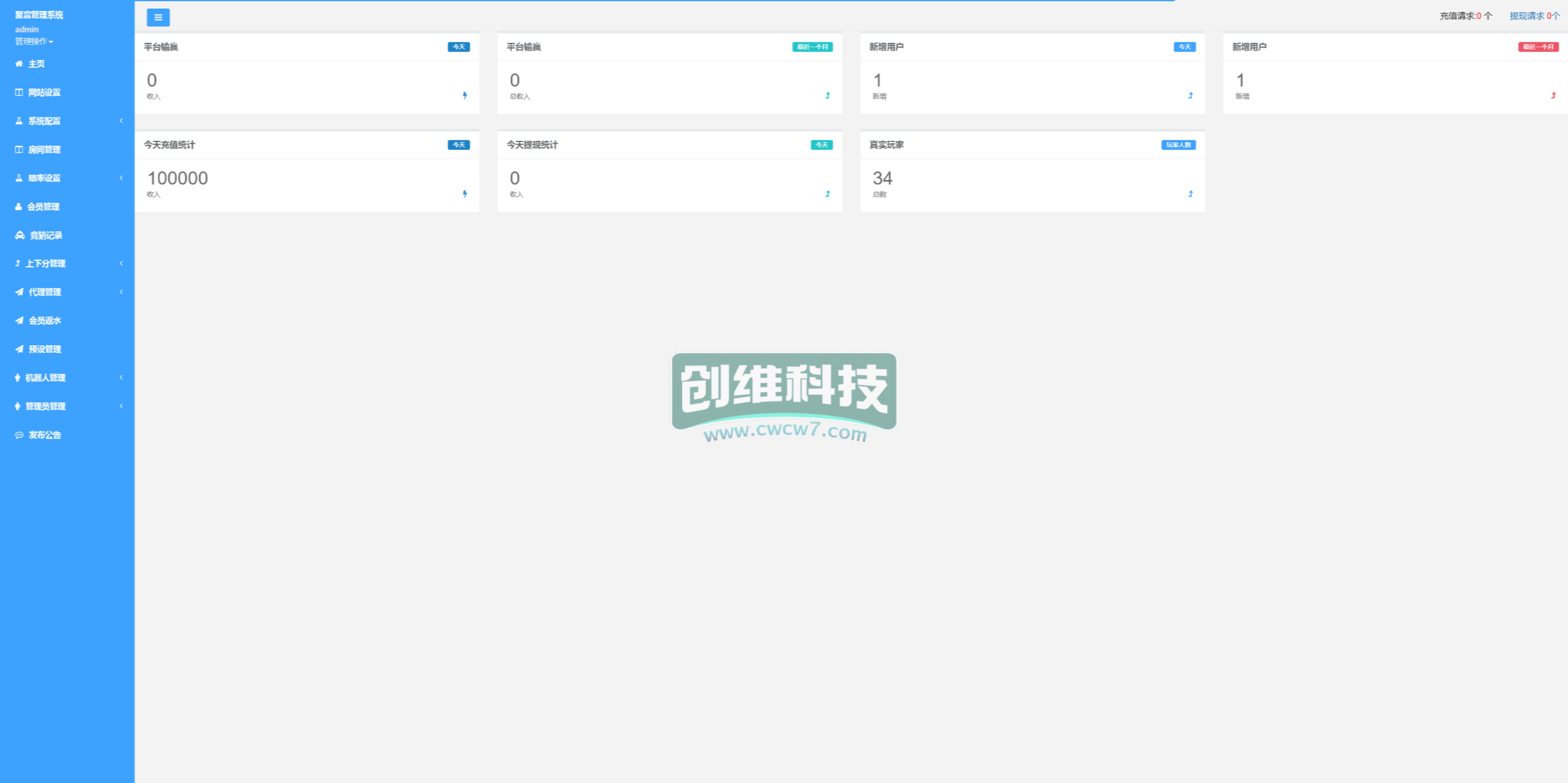Expand the 上下分管理 chevron

(x=121, y=263)
